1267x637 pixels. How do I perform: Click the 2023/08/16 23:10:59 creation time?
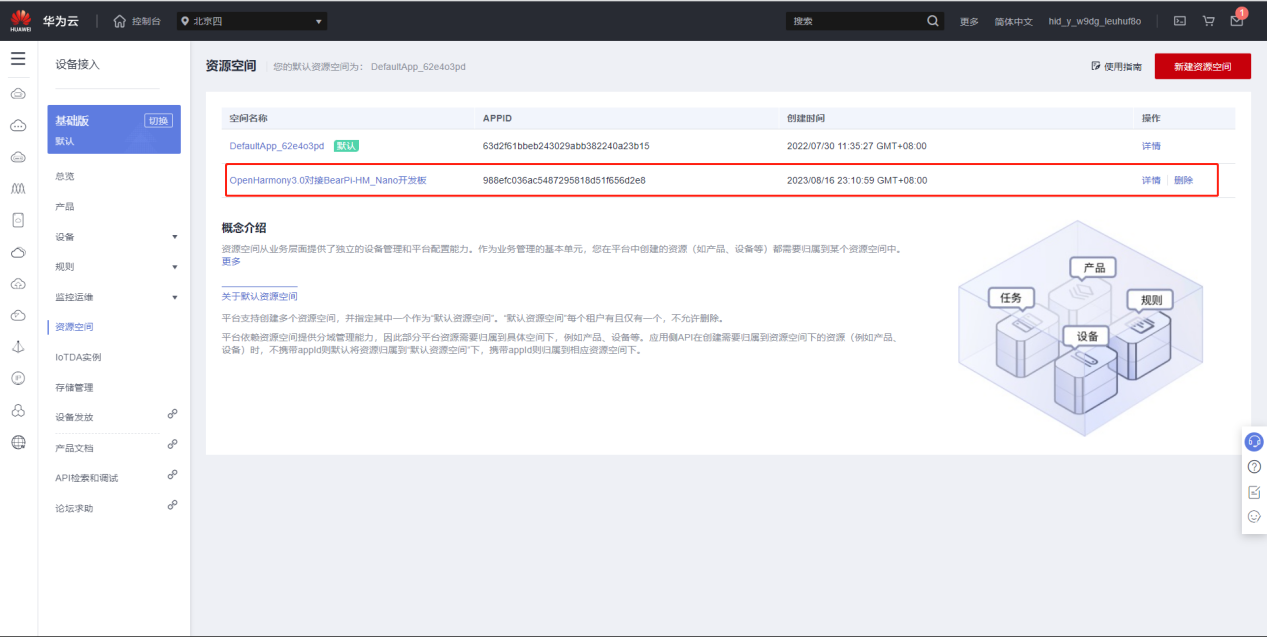857,181
